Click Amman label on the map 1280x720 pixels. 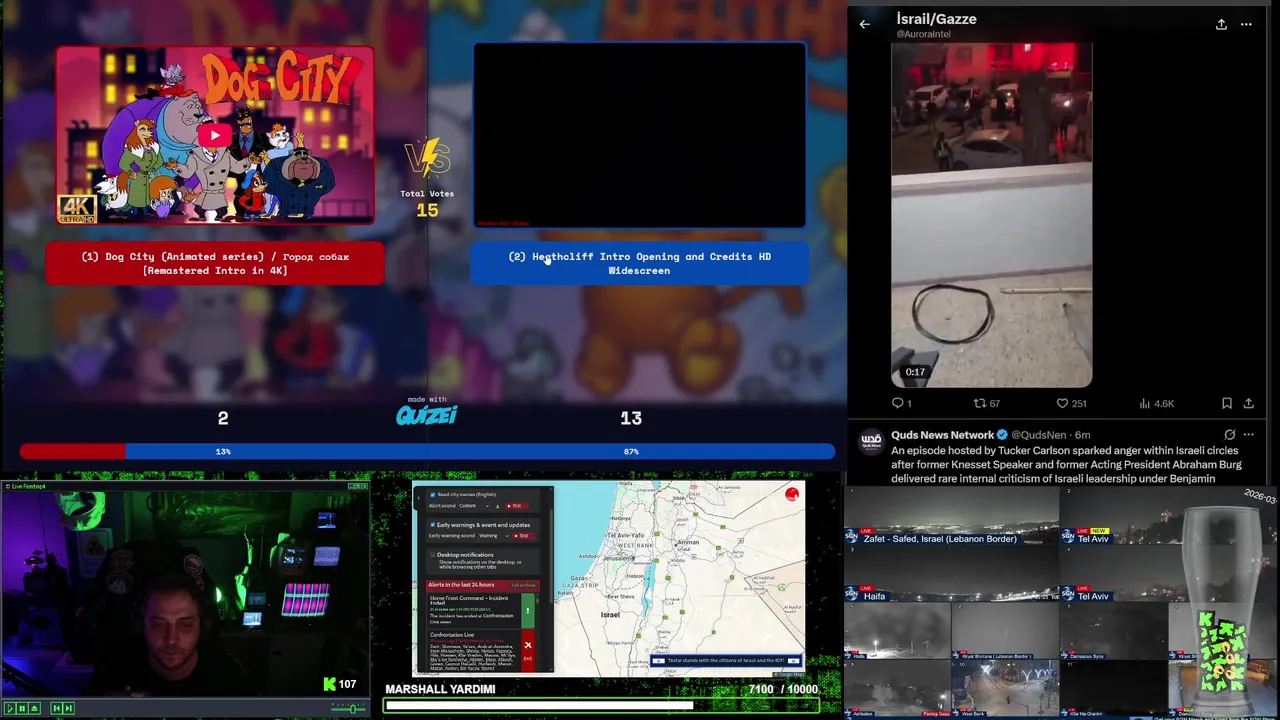689,542
